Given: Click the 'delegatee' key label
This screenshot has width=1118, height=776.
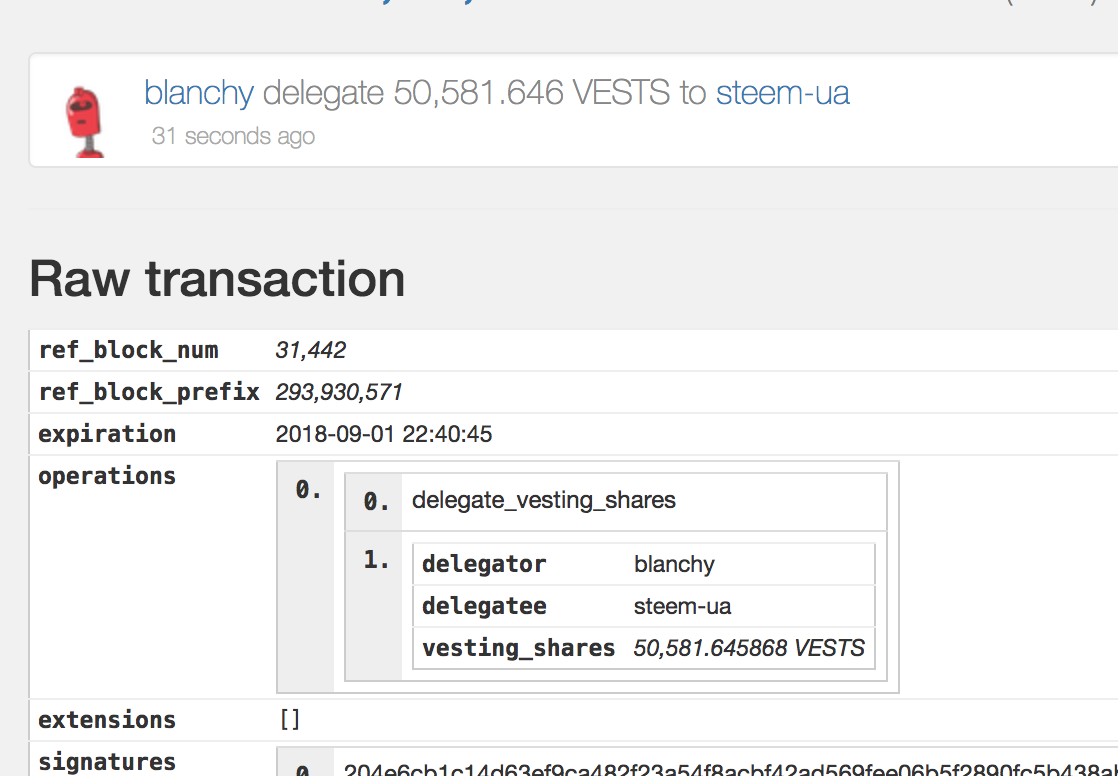Looking at the screenshot, I should [x=484, y=606].
